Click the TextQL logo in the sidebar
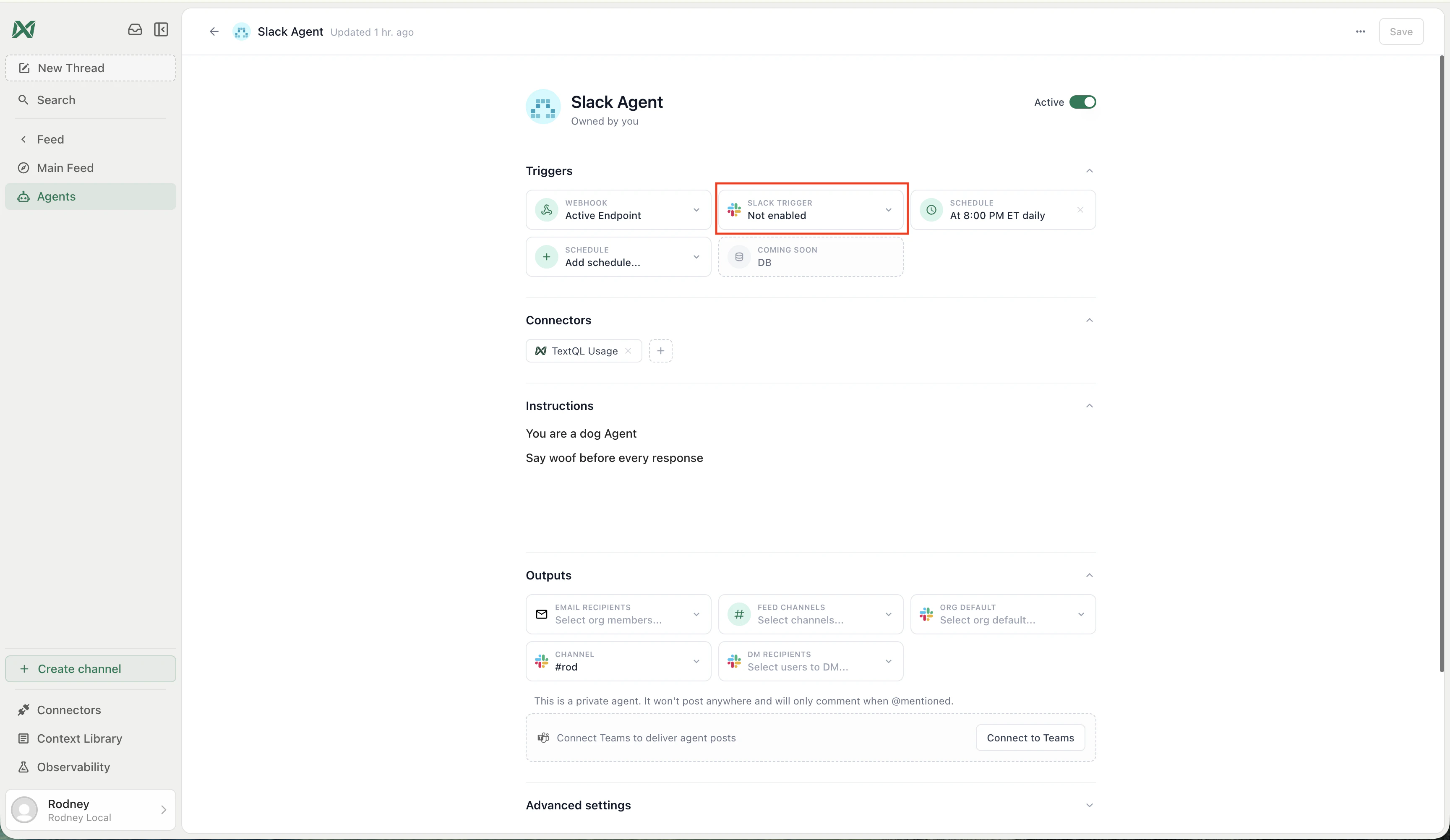The height and width of the screenshot is (840, 1450). [23, 29]
